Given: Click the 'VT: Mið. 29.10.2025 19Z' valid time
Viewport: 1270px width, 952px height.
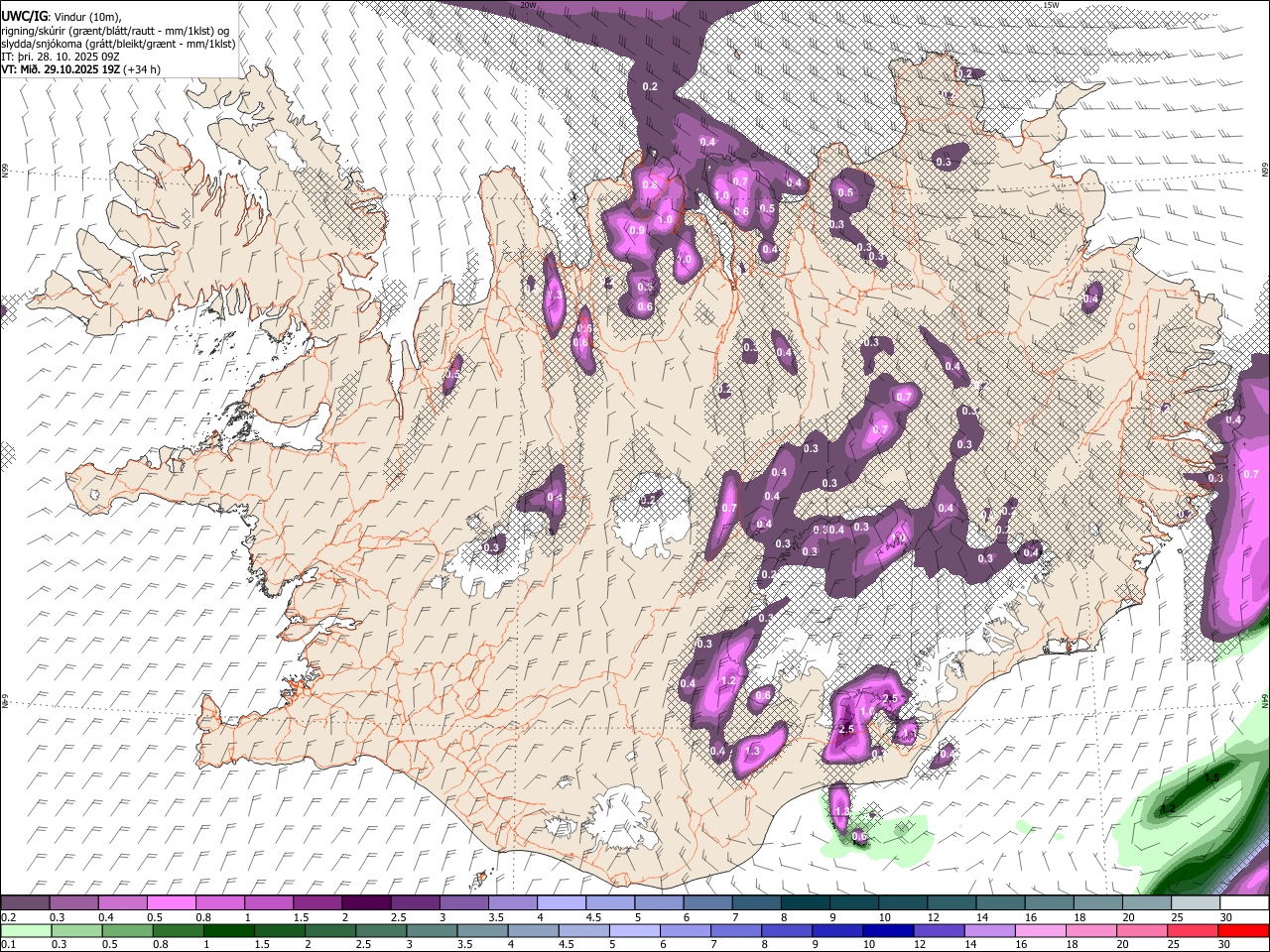Looking at the screenshot, I should (61, 69).
